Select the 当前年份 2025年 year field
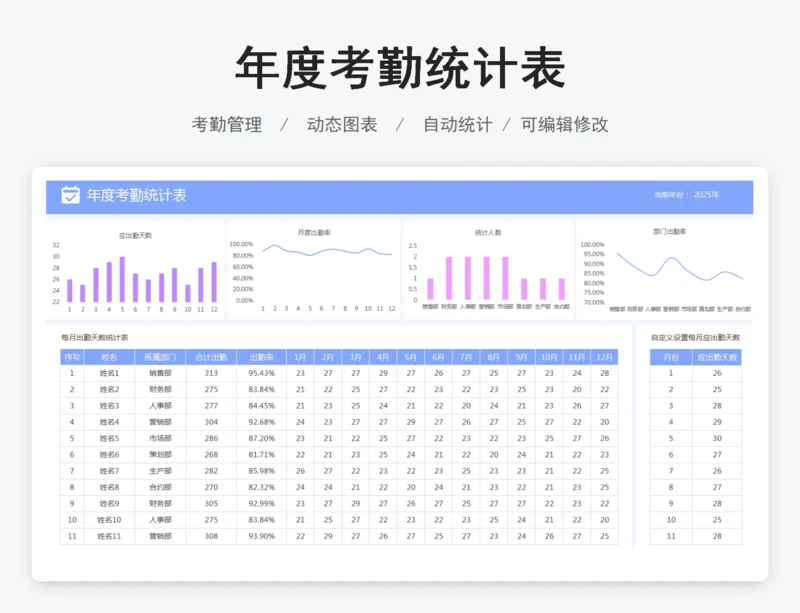 tap(686, 195)
